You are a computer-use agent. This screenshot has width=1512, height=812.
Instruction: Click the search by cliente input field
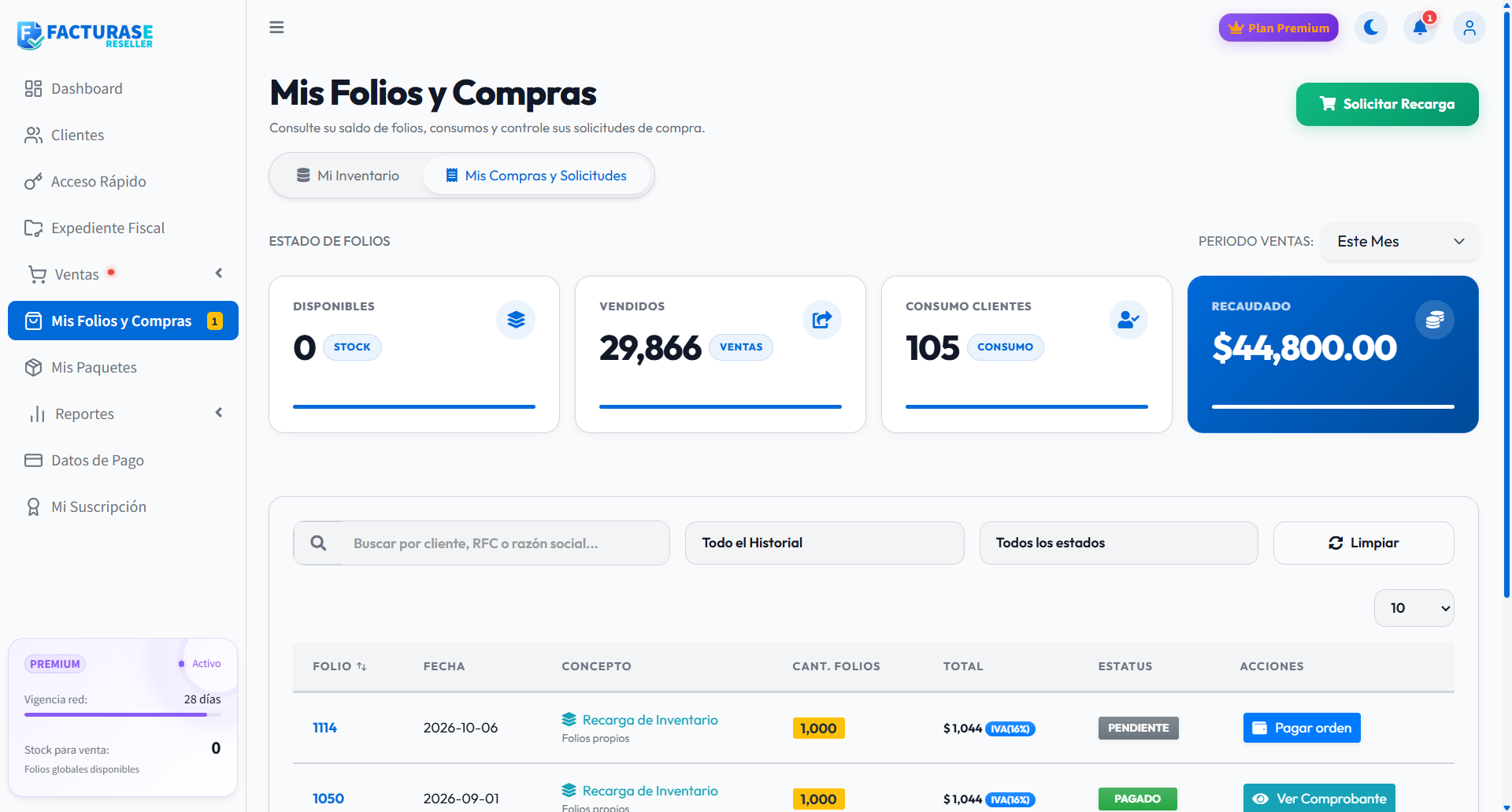pos(504,543)
